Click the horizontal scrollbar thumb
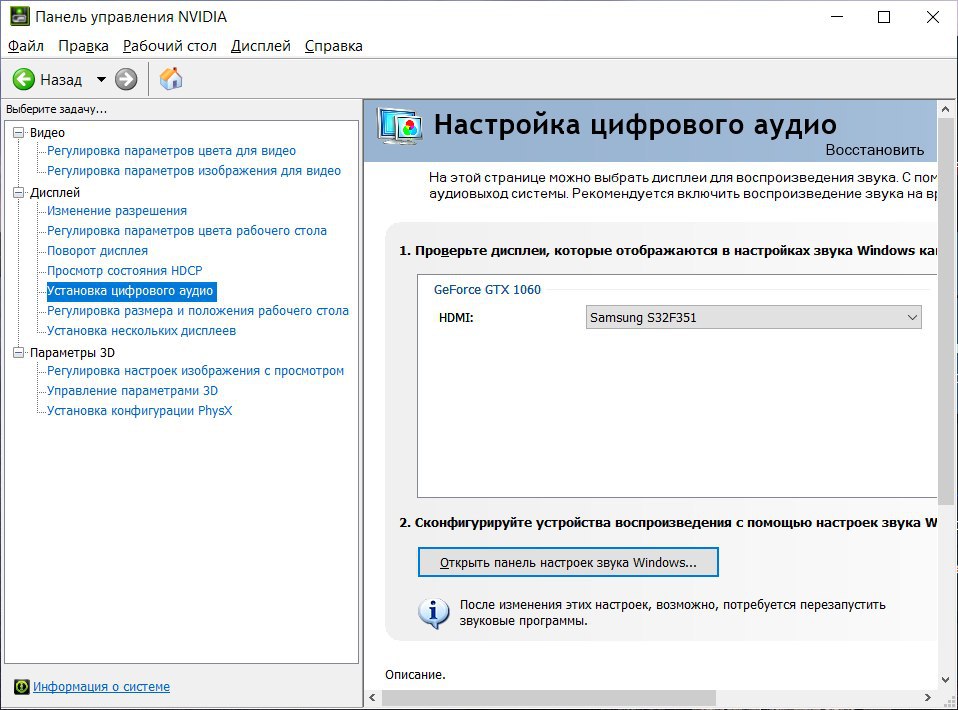This screenshot has width=958, height=710. (x=549, y=697)
